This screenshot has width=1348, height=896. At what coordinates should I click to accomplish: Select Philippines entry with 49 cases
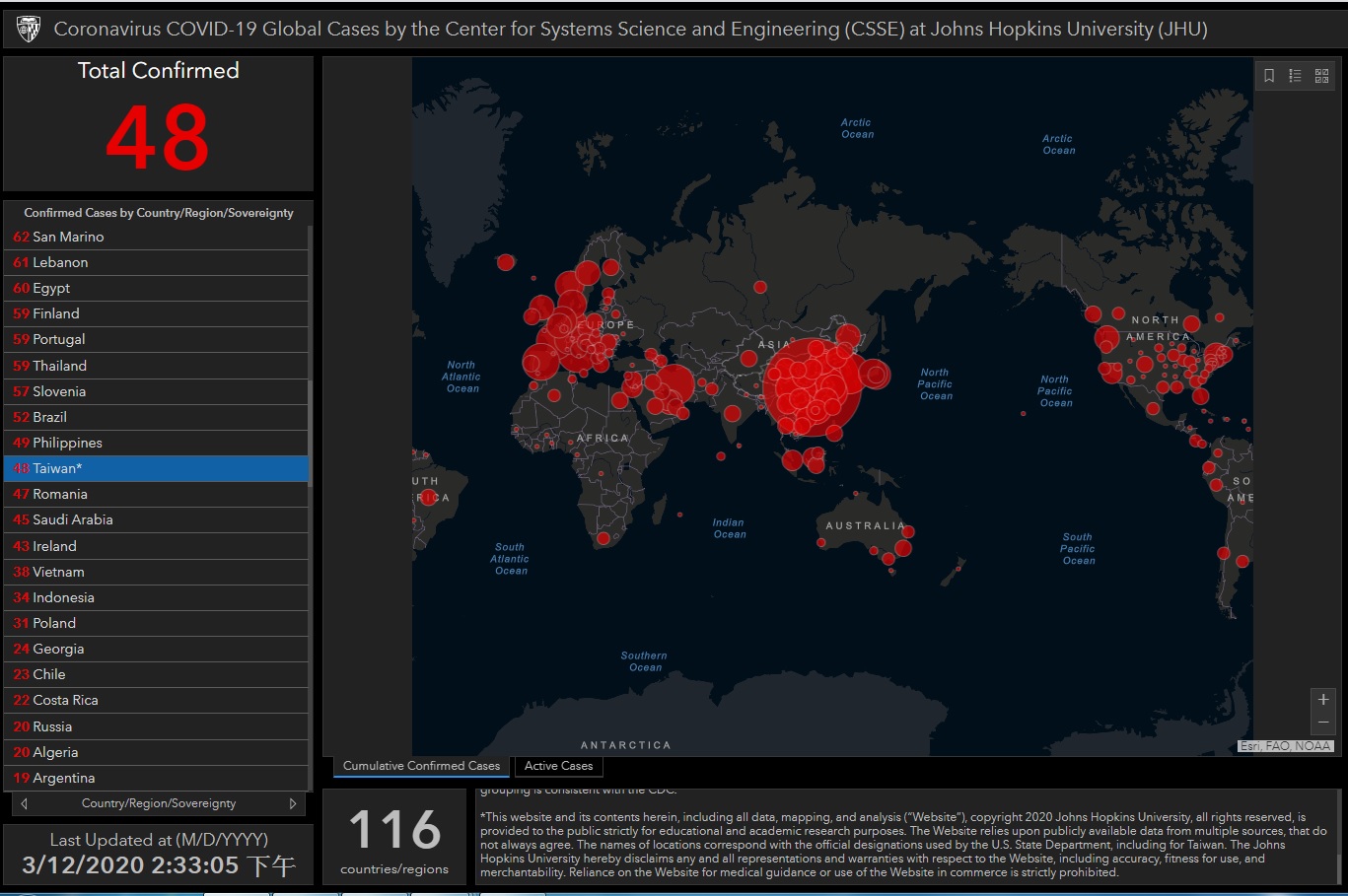coord(156,443)
